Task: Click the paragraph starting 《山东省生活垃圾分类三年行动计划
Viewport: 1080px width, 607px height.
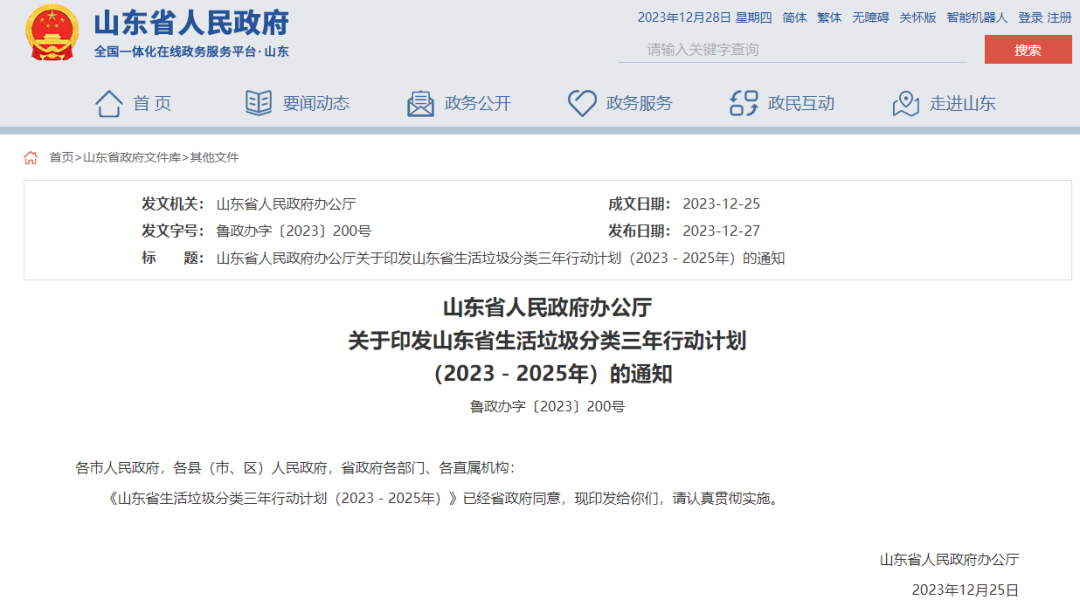Action: coord(443,498)
